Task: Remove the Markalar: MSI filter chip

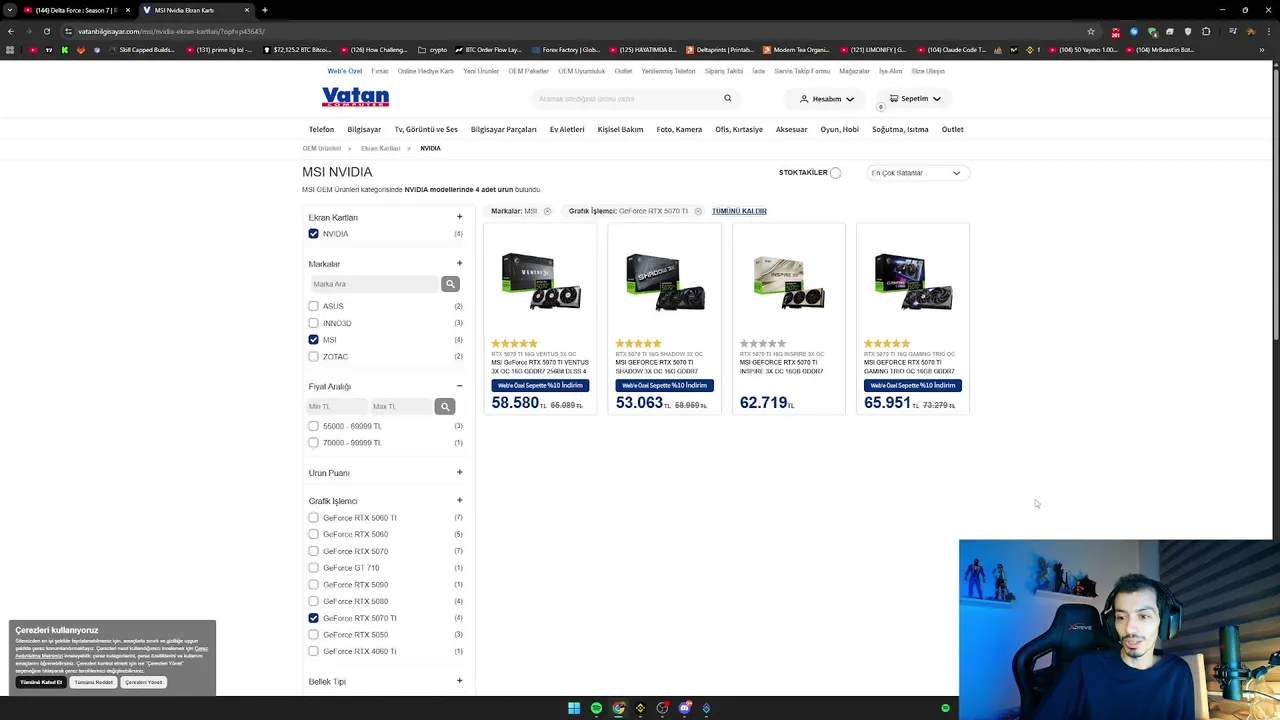Action: pyautogui.click(x=547, y=211)
